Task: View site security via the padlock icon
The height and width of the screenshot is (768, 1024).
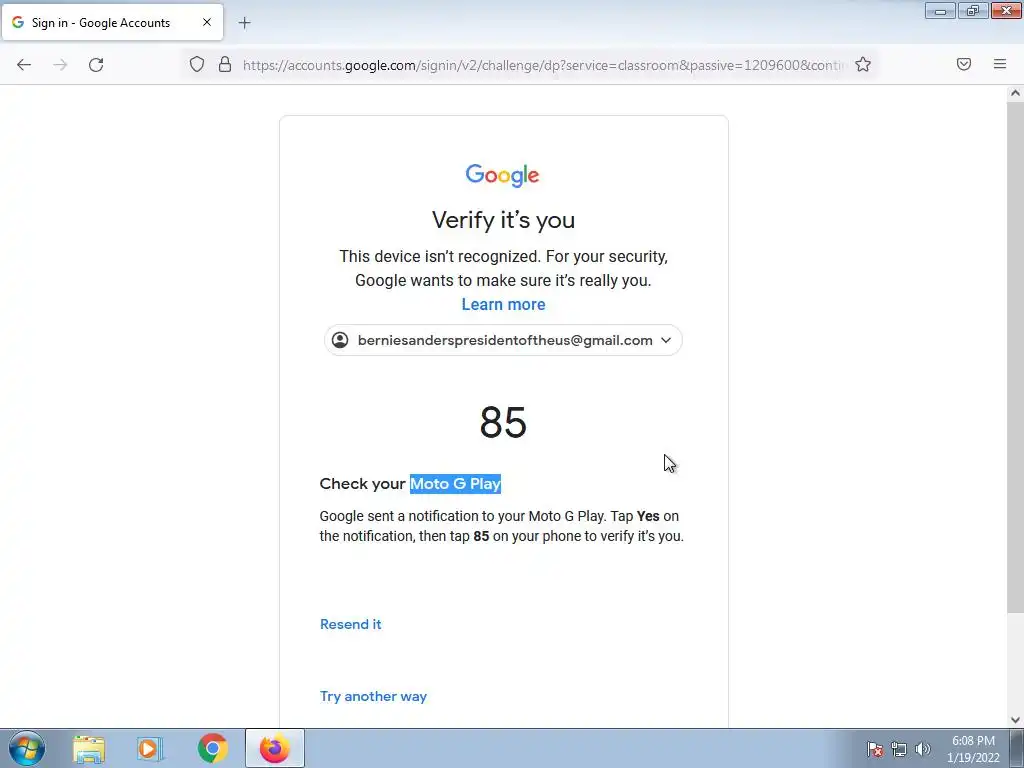Action: click(x=225, y=64)
